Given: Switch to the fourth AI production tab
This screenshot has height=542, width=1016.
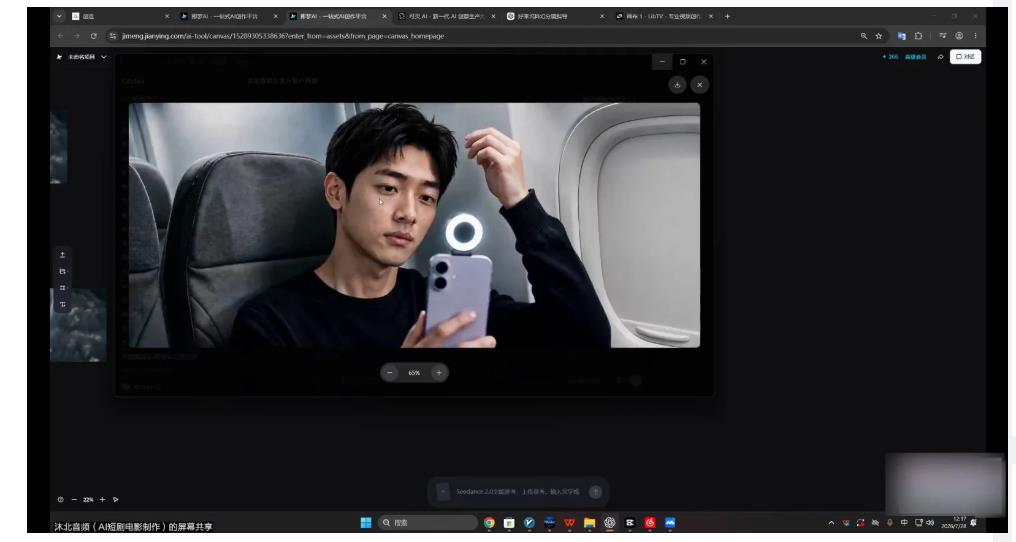Looking at the screenshot, I should coord(446,16).
